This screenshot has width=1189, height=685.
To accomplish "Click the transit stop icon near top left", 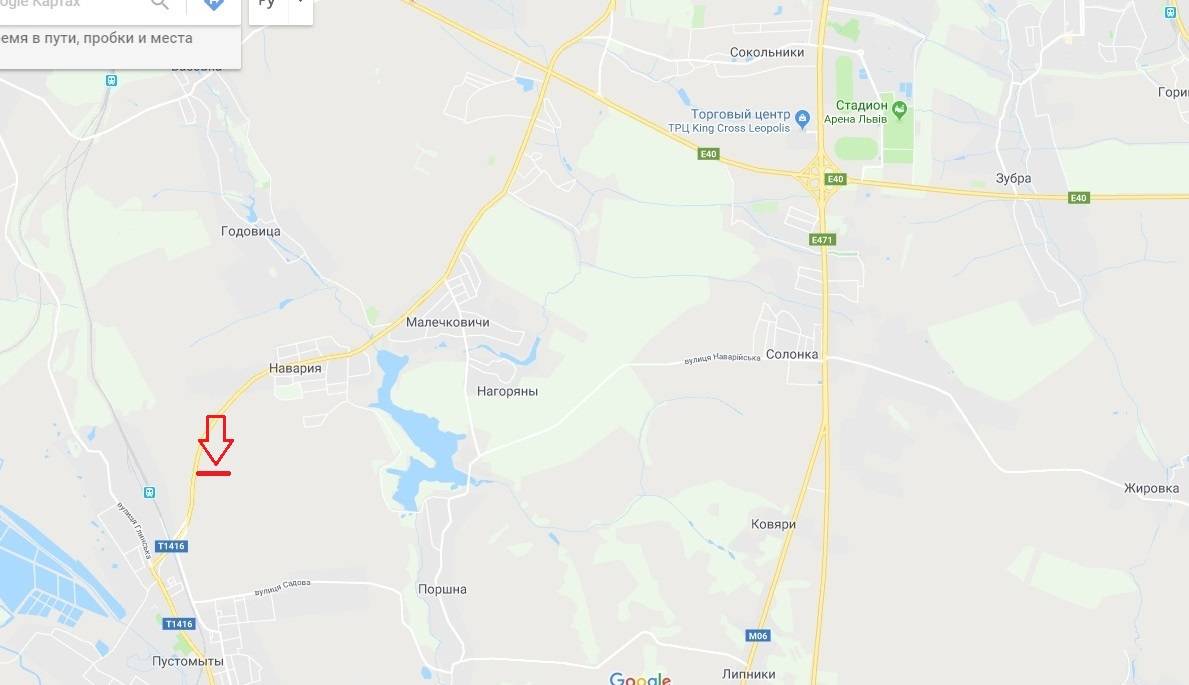I will click(x=111, y=80).
